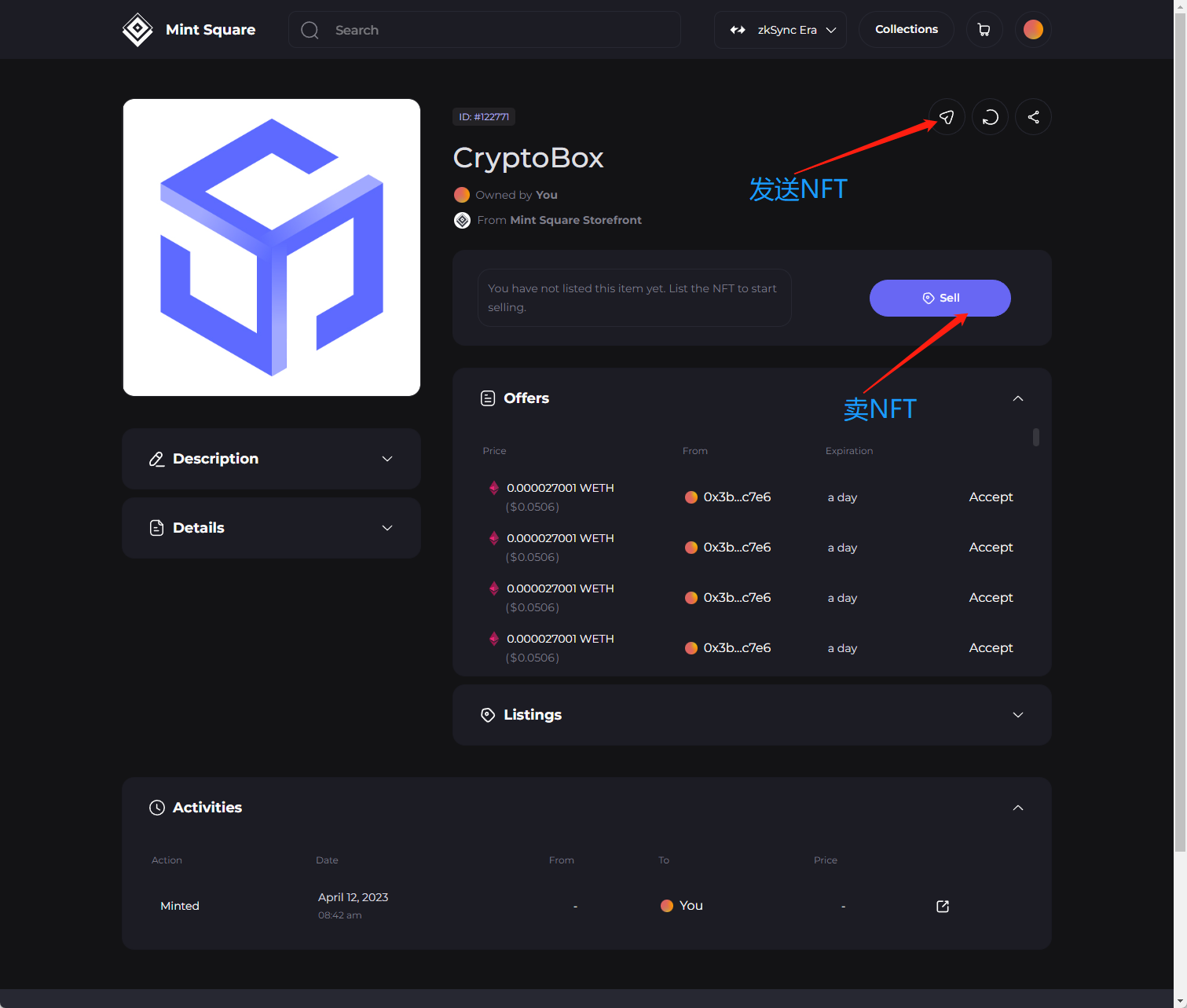
Task: Click the owner avatar beside Owned by
Action: [462, 195]
